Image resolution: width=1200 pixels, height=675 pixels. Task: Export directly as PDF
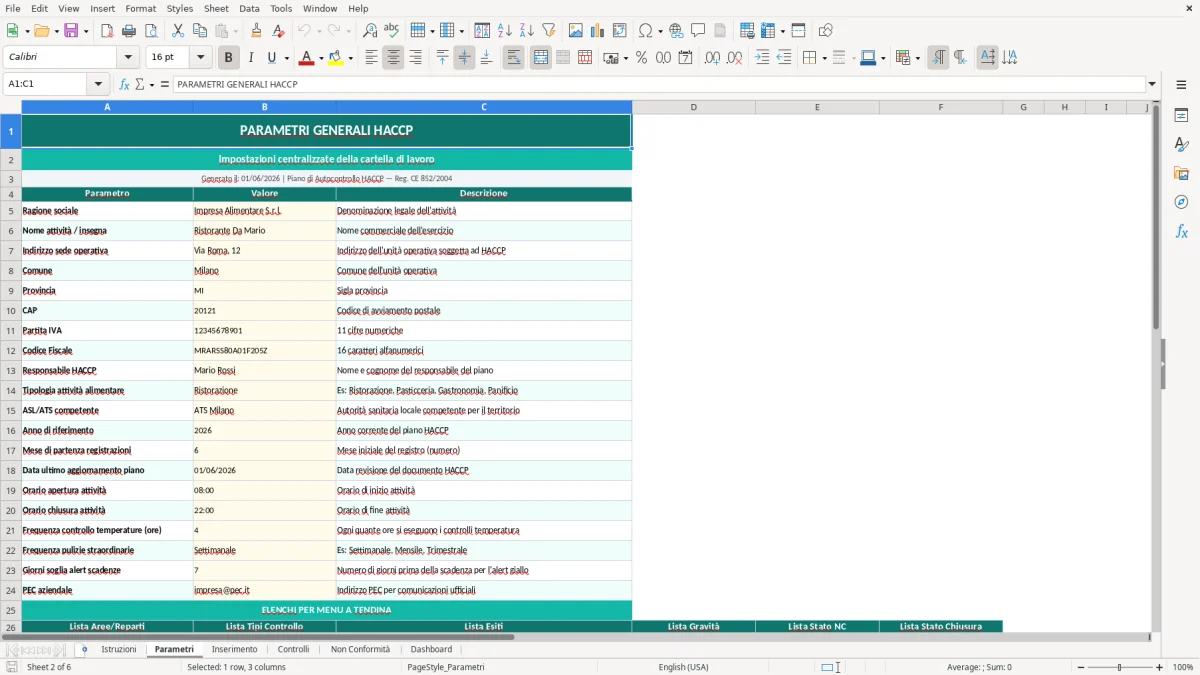pyautogui.click(x=107, y=31)
